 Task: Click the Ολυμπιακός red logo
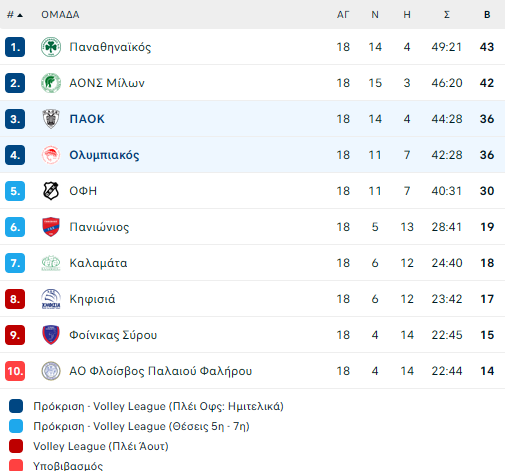[51, 155]
